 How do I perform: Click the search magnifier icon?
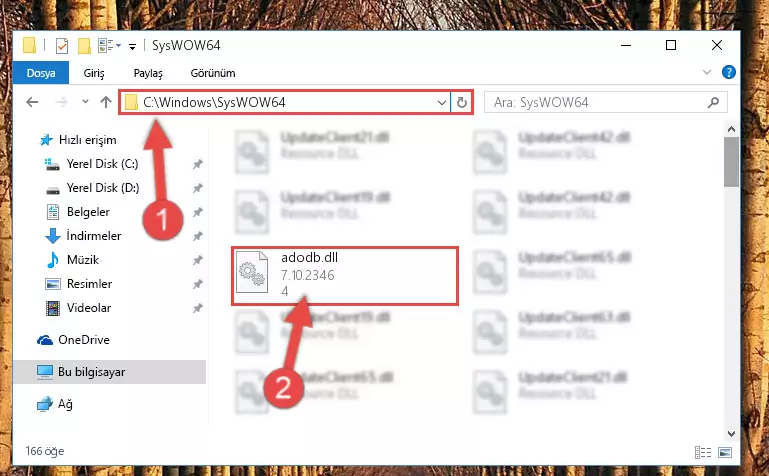point(713,102)
